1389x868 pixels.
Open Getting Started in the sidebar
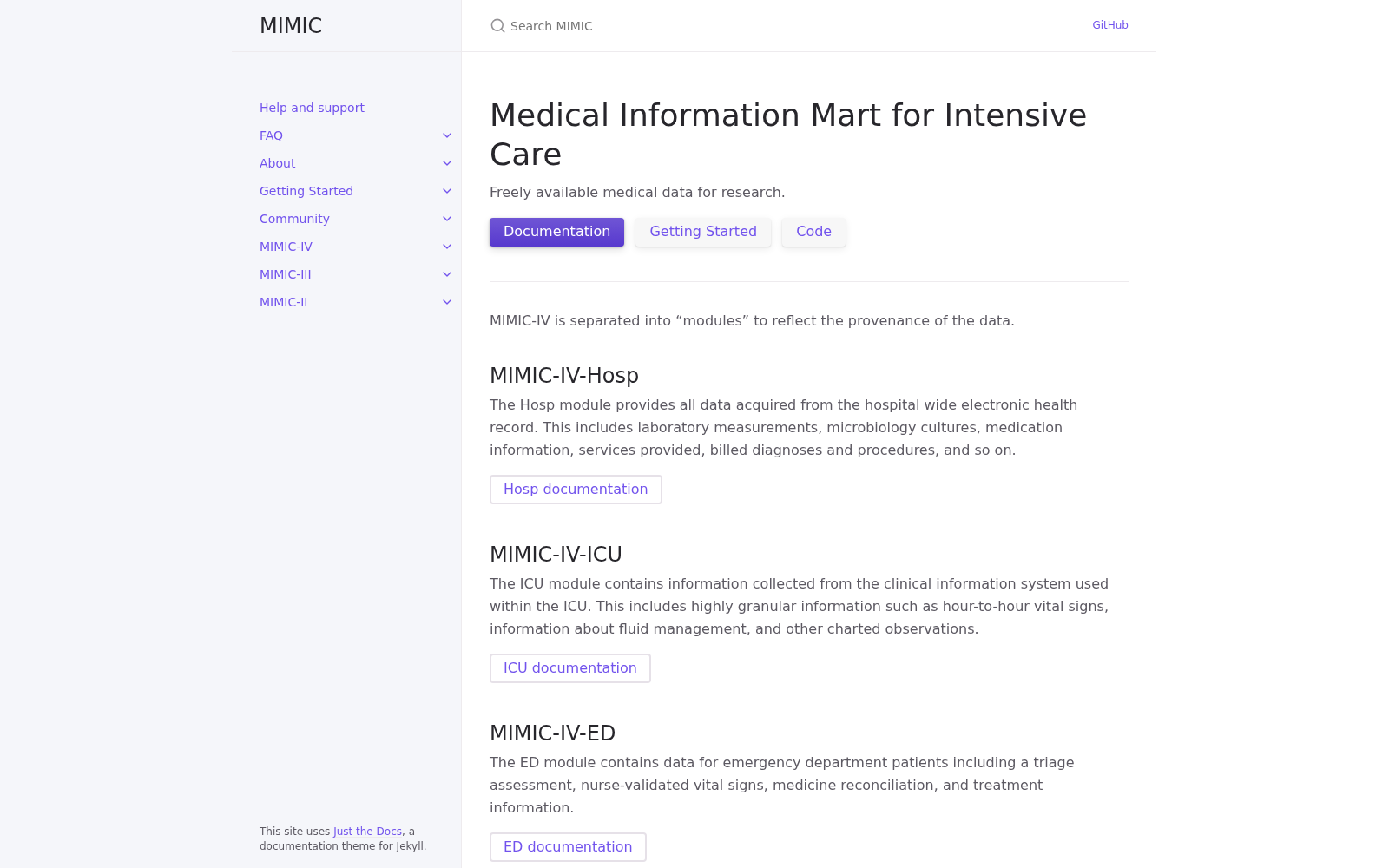point(306,191)
